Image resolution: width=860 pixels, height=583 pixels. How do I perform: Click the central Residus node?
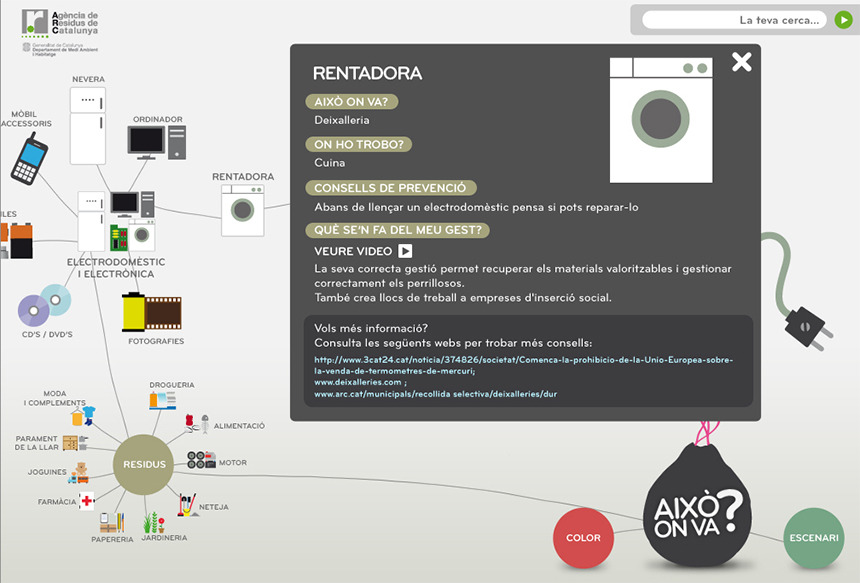(x=144, y=465)
